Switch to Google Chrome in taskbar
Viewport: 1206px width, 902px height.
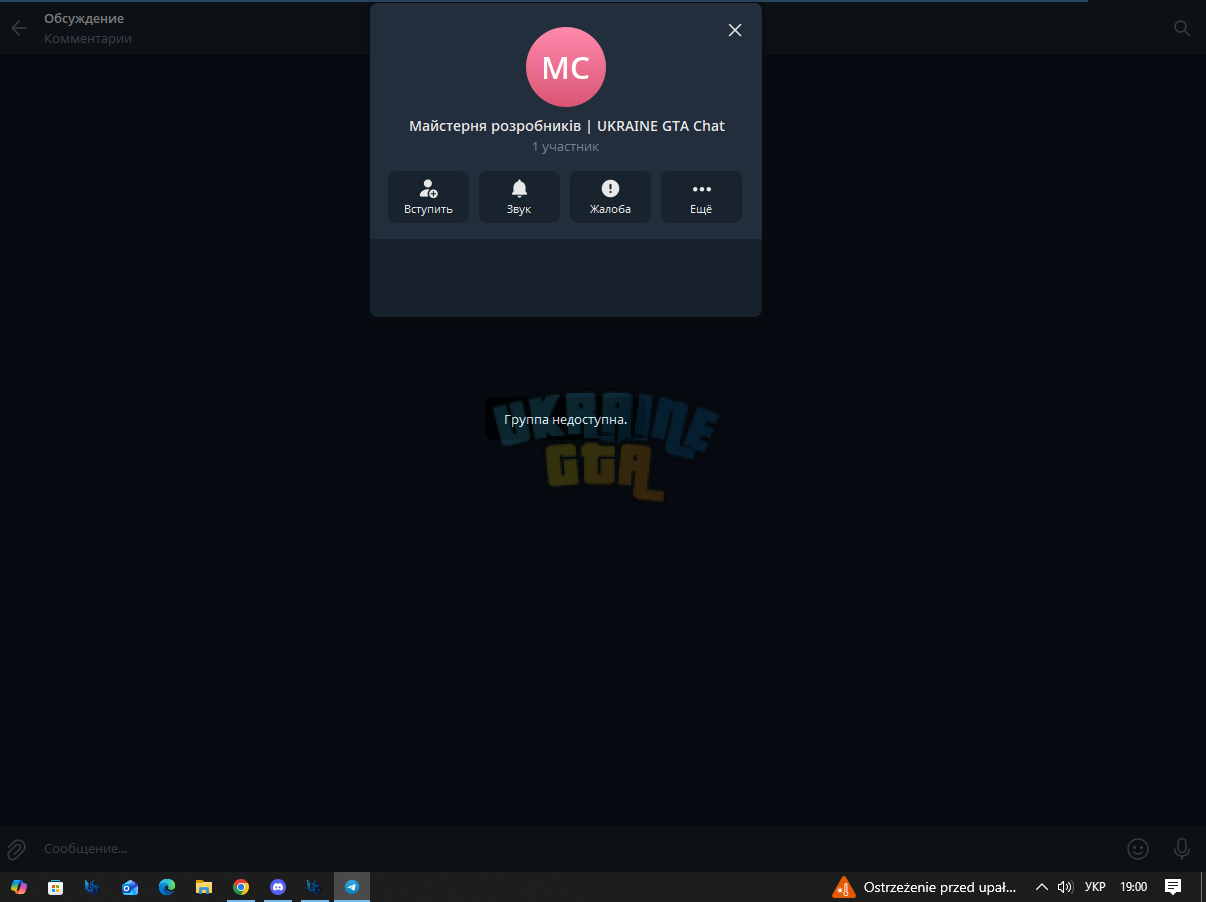pos(241,887)
